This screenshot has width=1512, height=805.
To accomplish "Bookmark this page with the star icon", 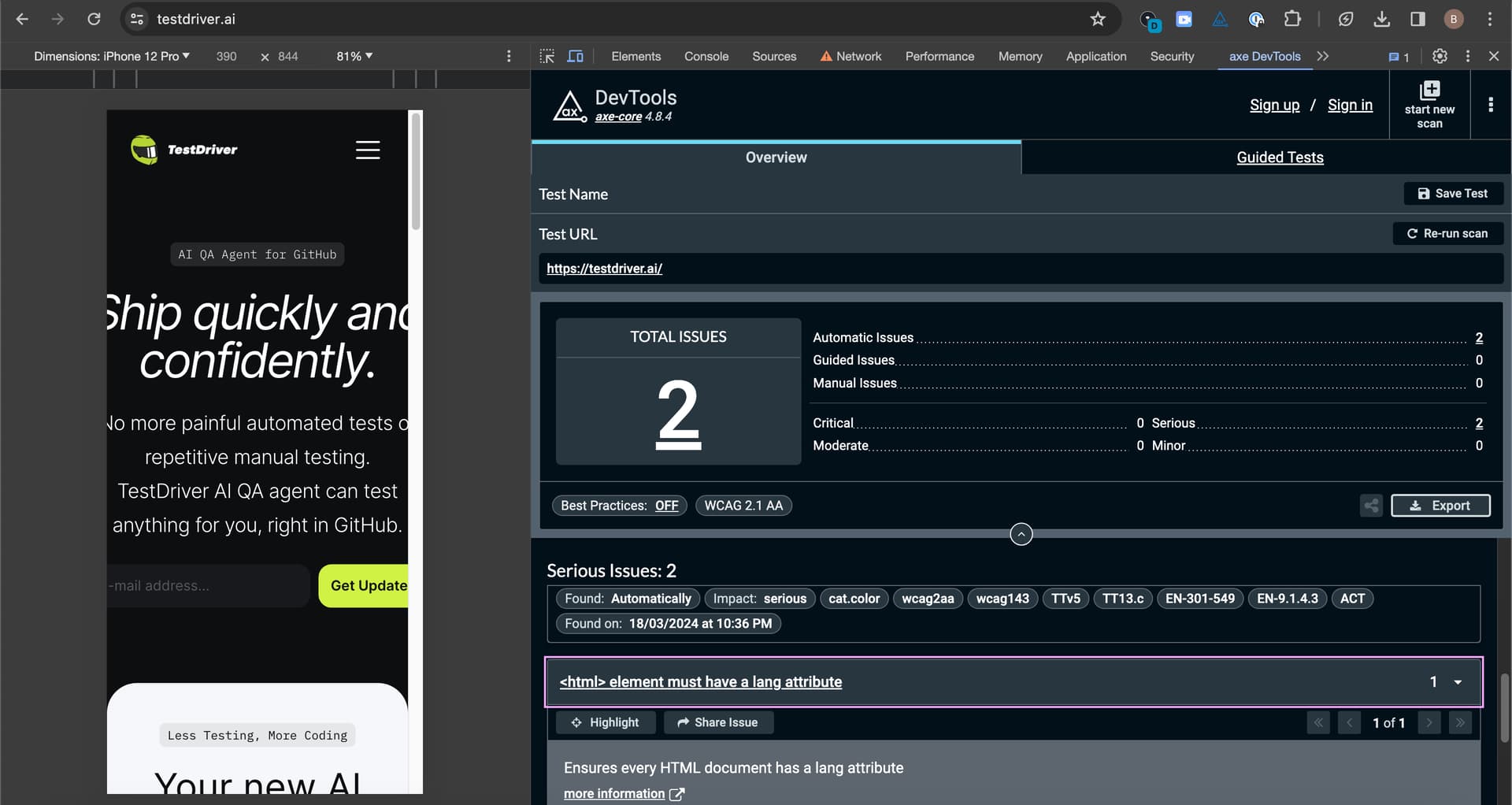I will pyautogui.click(x=1098, y=19).
